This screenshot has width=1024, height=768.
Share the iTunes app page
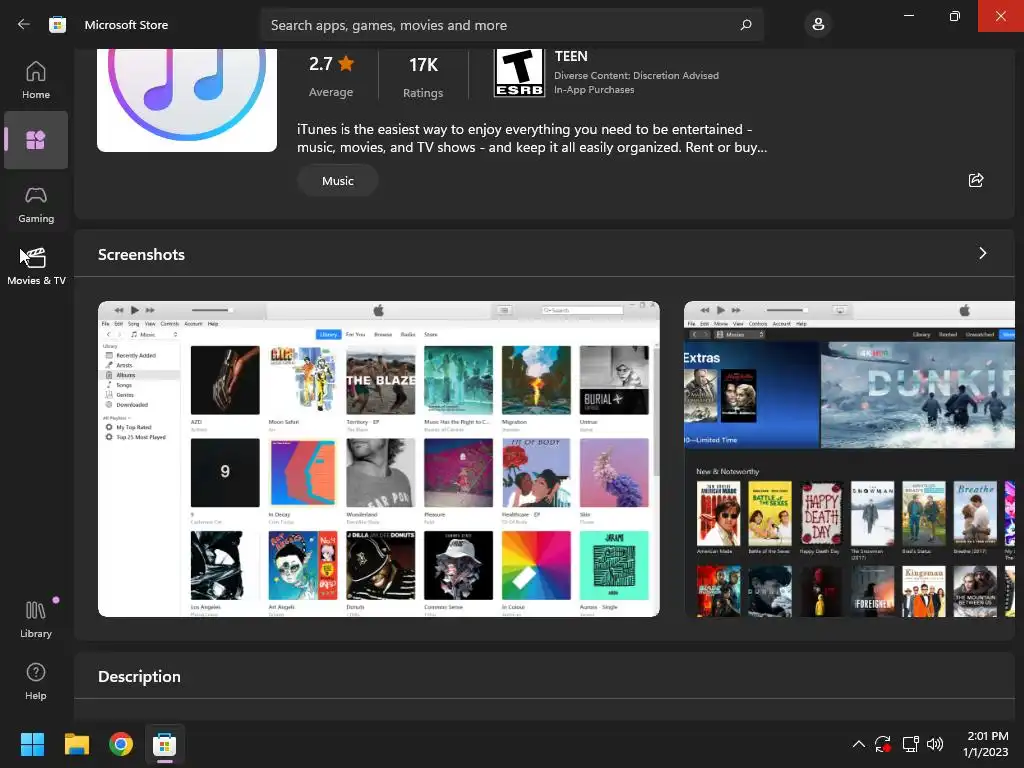pyautogui.click(x=976, y=180)
